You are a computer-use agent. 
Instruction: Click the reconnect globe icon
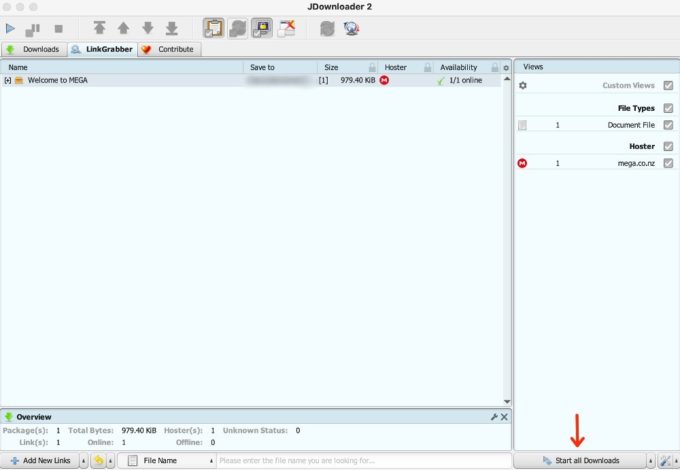[x=351, y=29]
